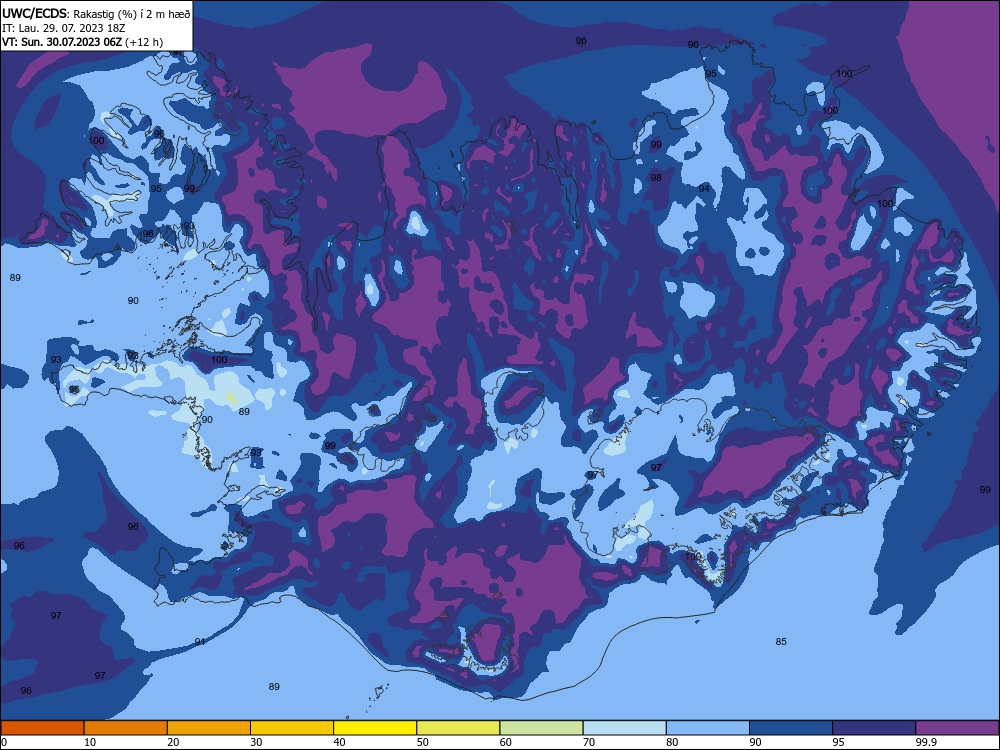Image resolution: width=1000 pixels, height=750 pixels.
Task: Click the legend tick label '70'
Action: tap(589, 742)
